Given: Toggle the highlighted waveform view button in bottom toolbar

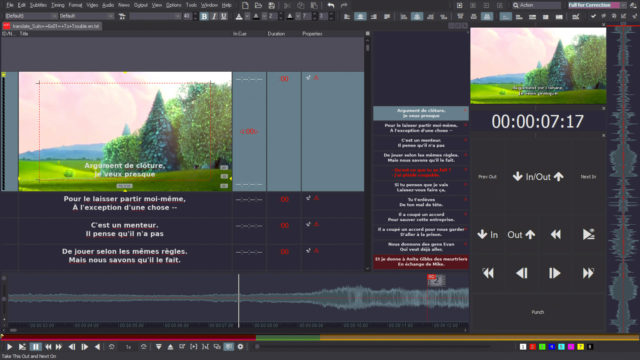Looking at the screenshot, I should tap(229, 347).
